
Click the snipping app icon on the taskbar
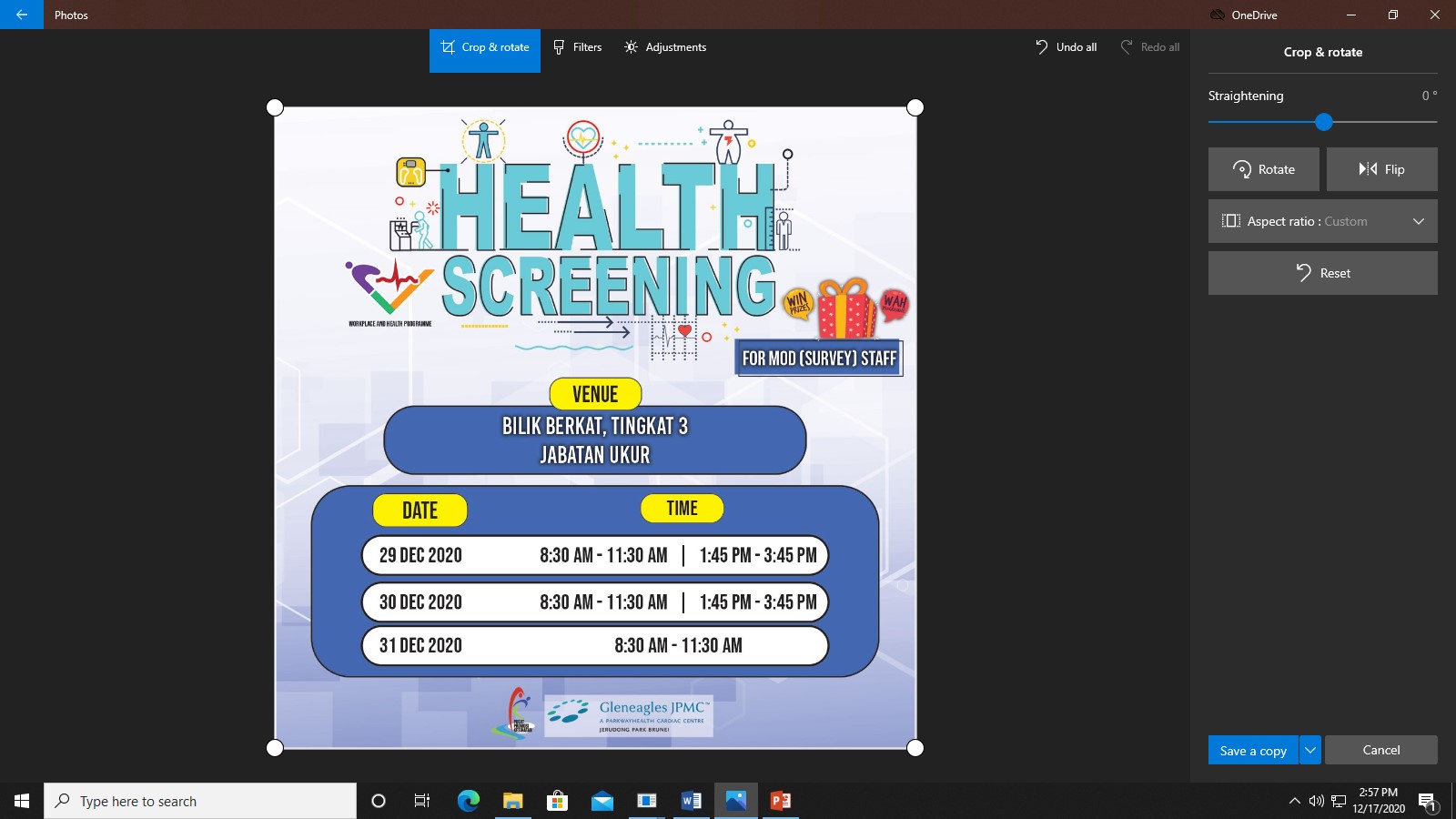coord(646,801)
